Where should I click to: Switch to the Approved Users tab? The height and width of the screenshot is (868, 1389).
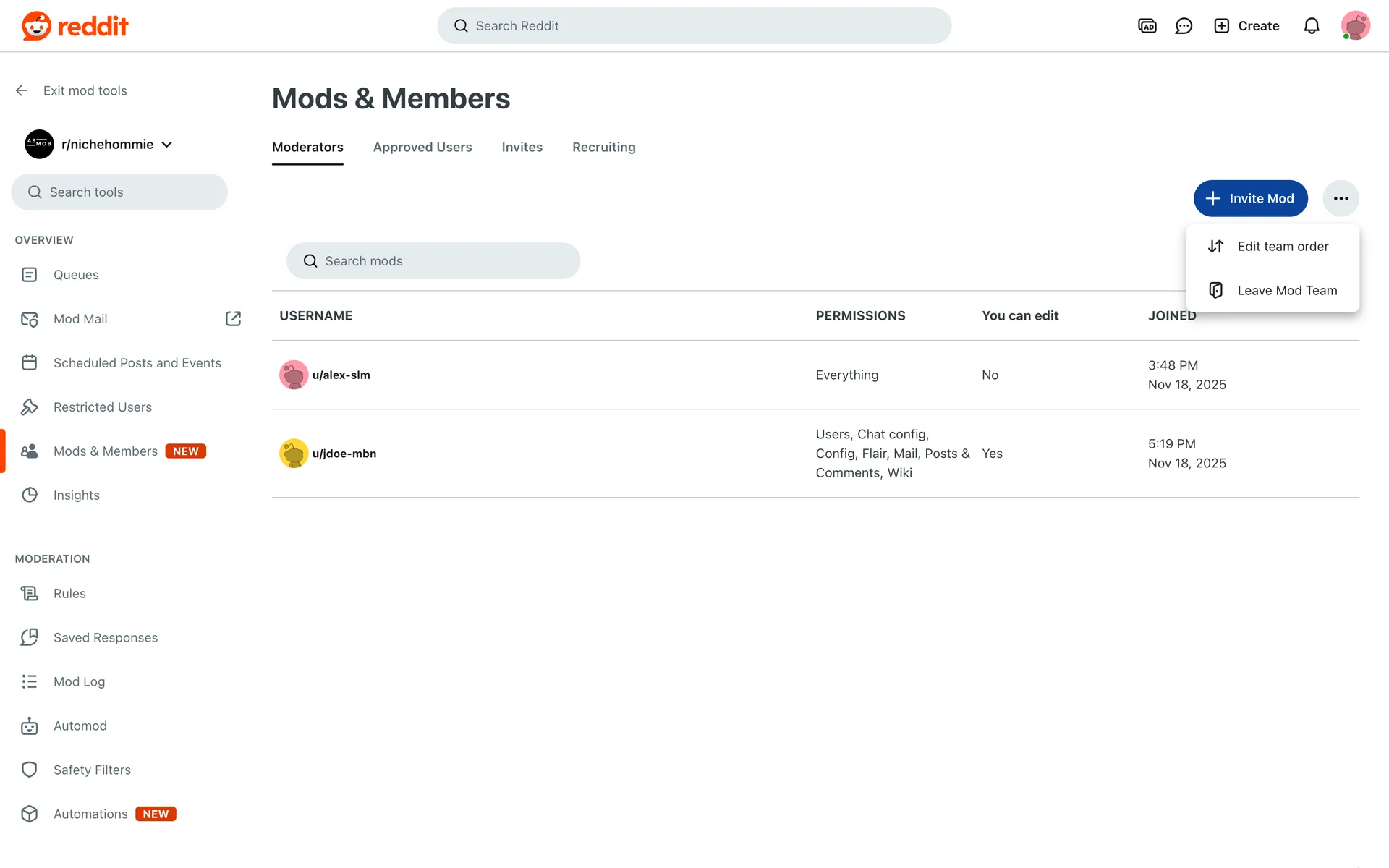(x=422, y=147)
